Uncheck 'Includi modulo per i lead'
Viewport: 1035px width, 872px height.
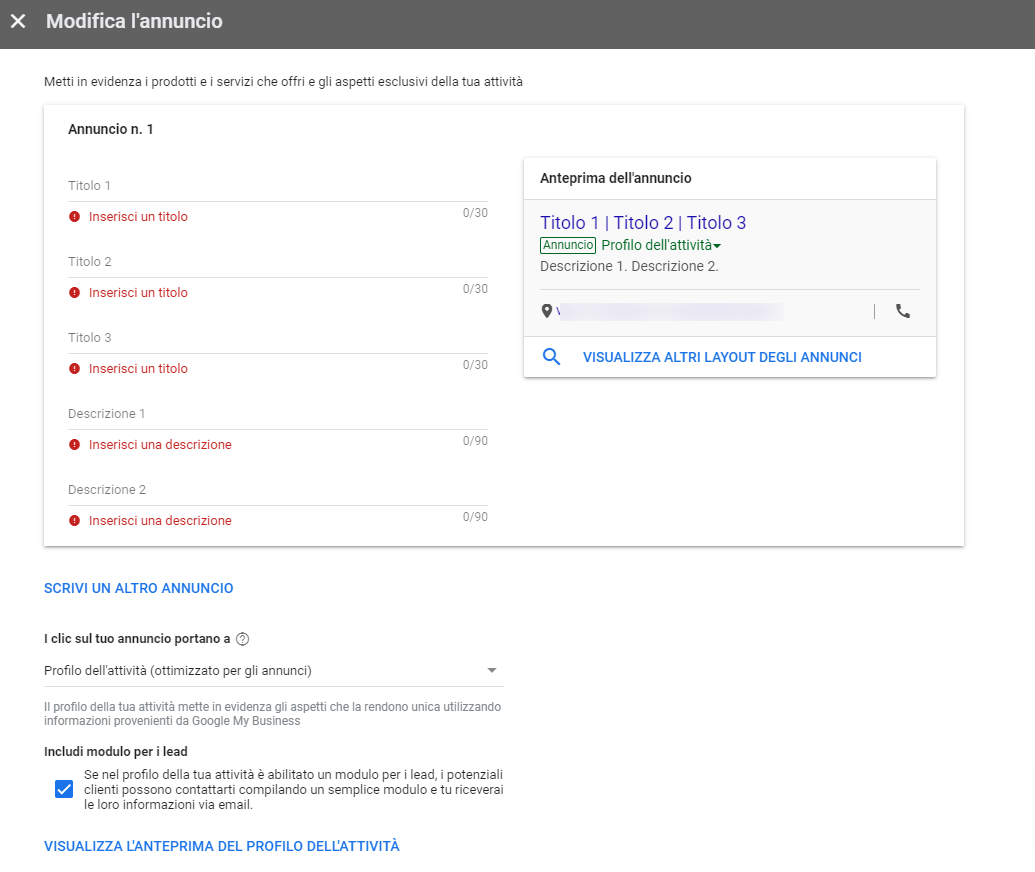[64, 789]
